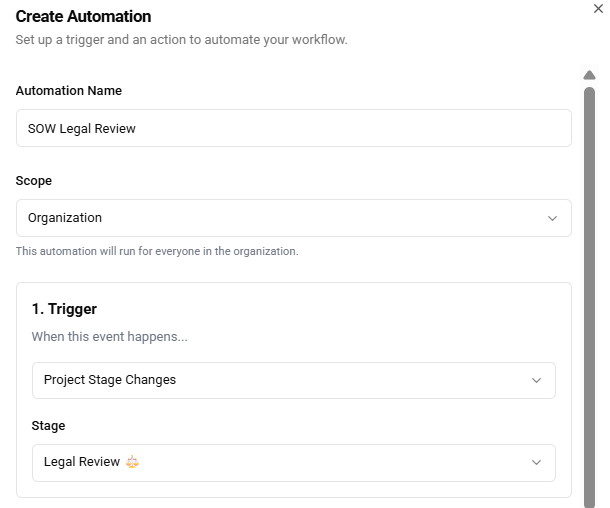This screenshot has width=610, height=508.
Task: Click the Automation Name label
Action: pos(69,91)
